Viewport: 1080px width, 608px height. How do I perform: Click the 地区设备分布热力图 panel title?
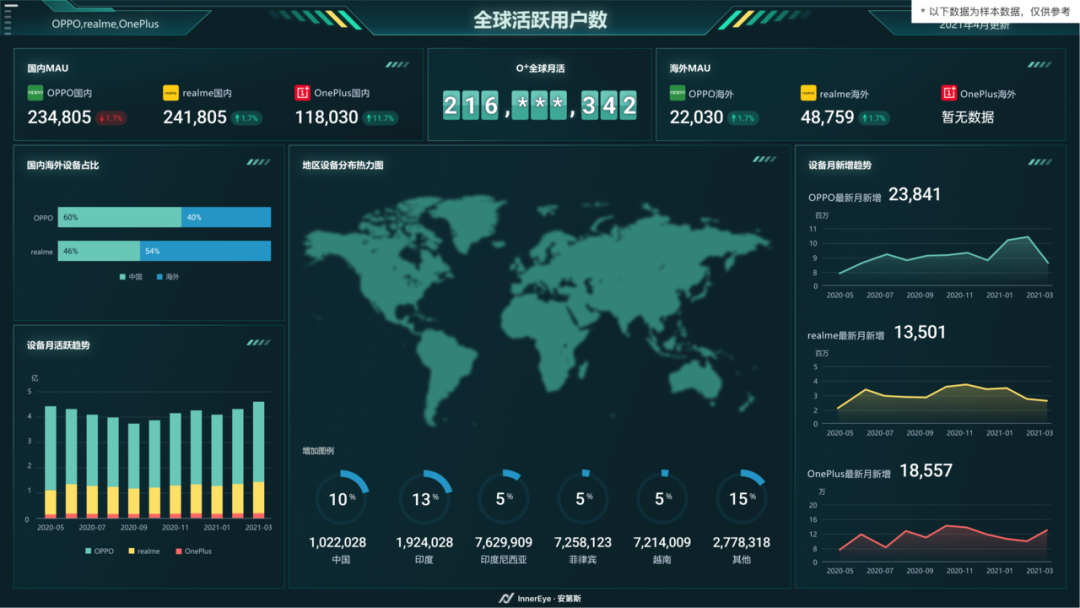tap(343, 165)
